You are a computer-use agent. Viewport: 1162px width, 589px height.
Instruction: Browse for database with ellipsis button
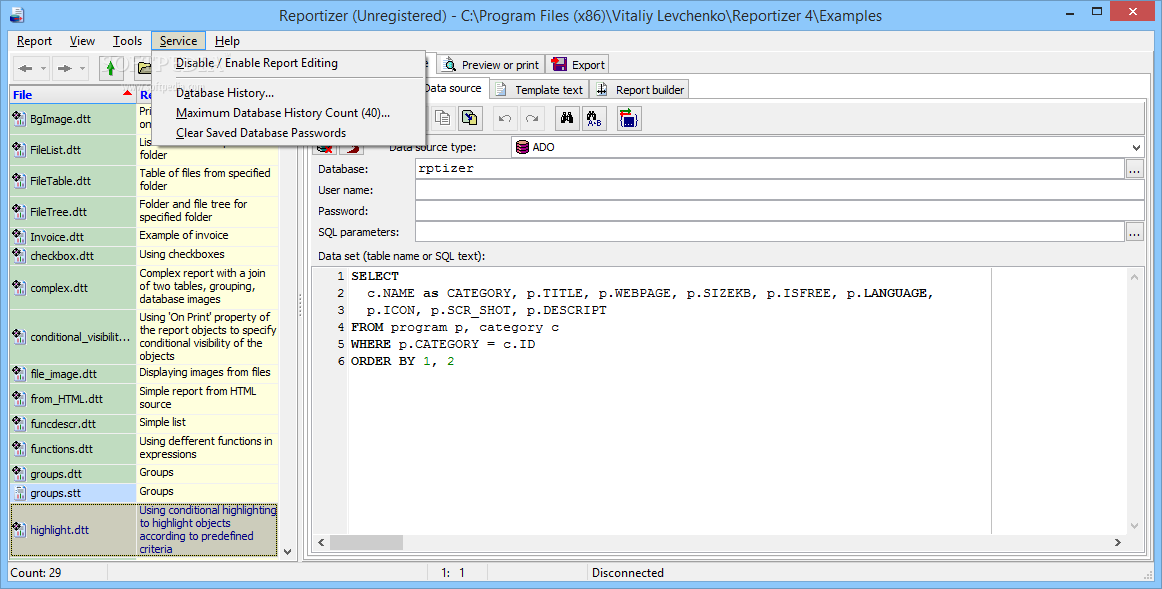point(1135,170)
